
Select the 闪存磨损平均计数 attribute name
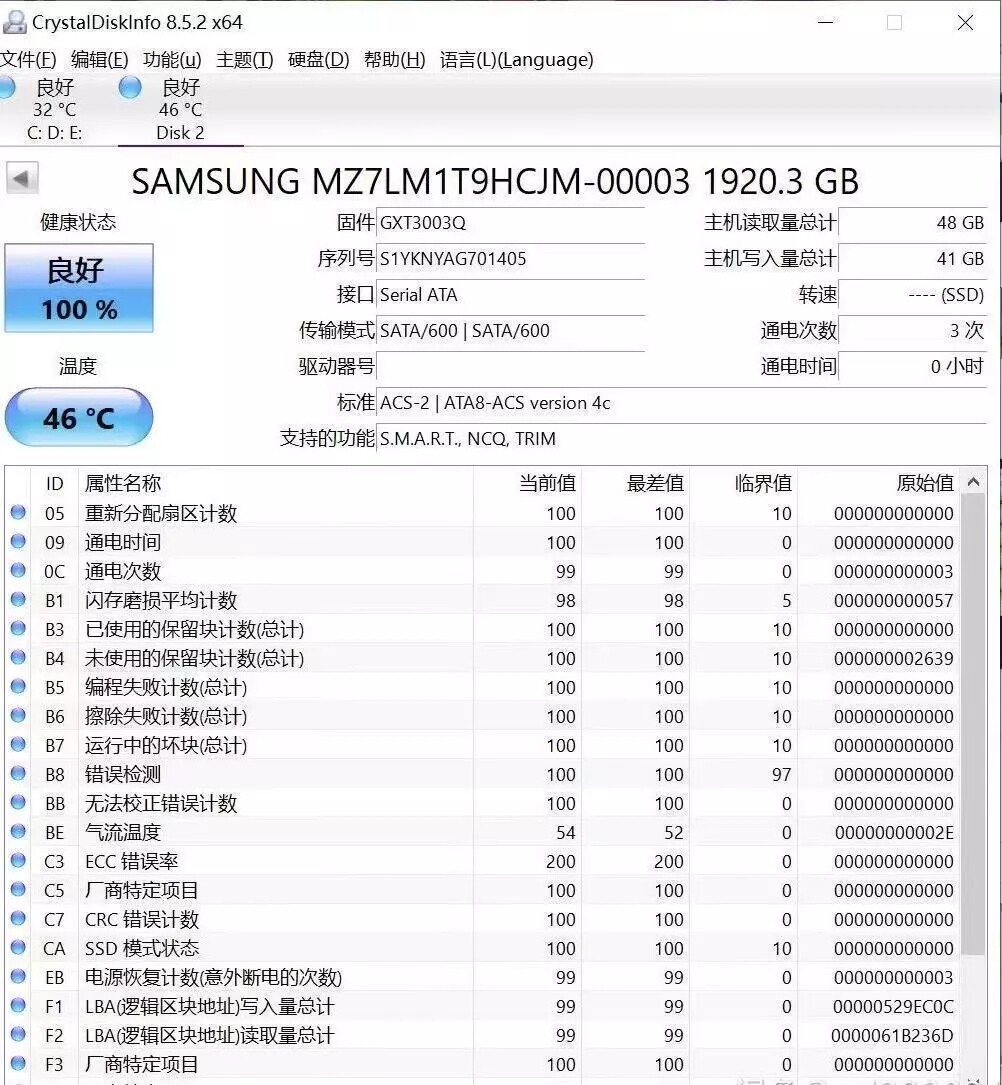click(161, 600)
